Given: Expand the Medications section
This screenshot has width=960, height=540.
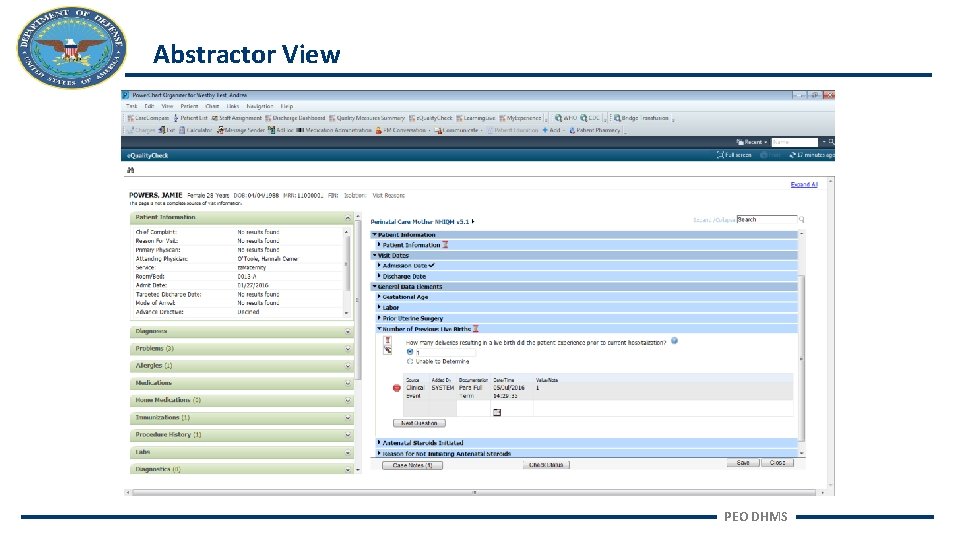Looking at the screenshot, I should (348, 383).
